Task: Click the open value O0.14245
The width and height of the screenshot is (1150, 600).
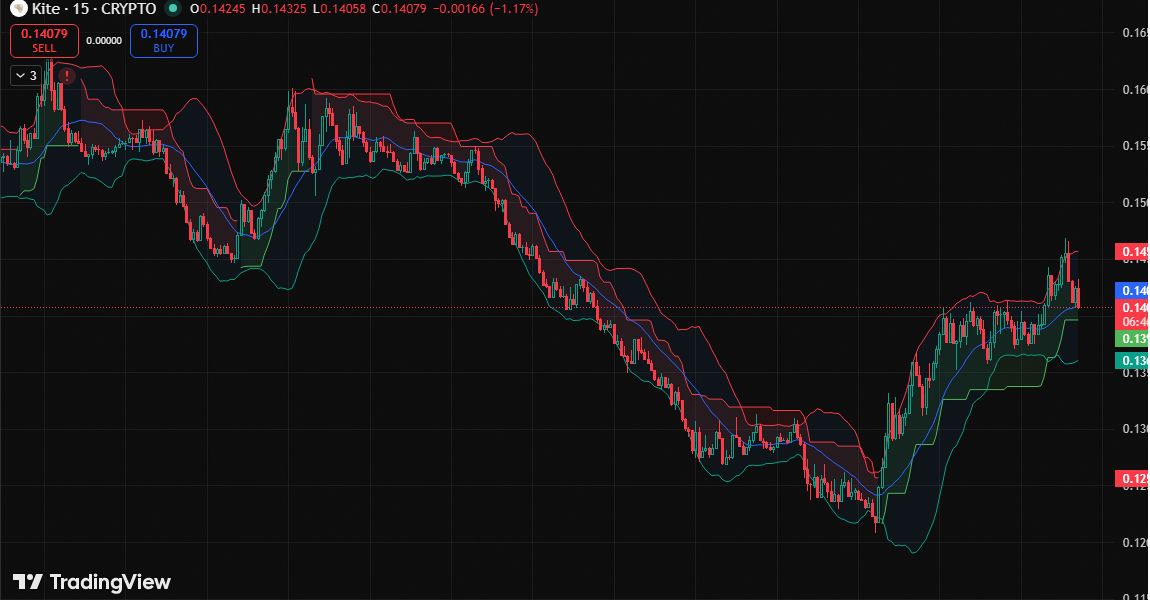Action: (217, 9)
